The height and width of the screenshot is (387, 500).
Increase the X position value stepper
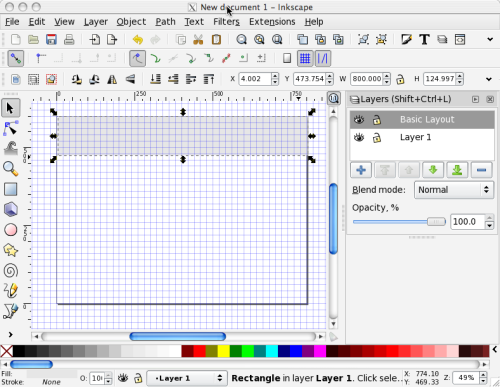point(275,76)
